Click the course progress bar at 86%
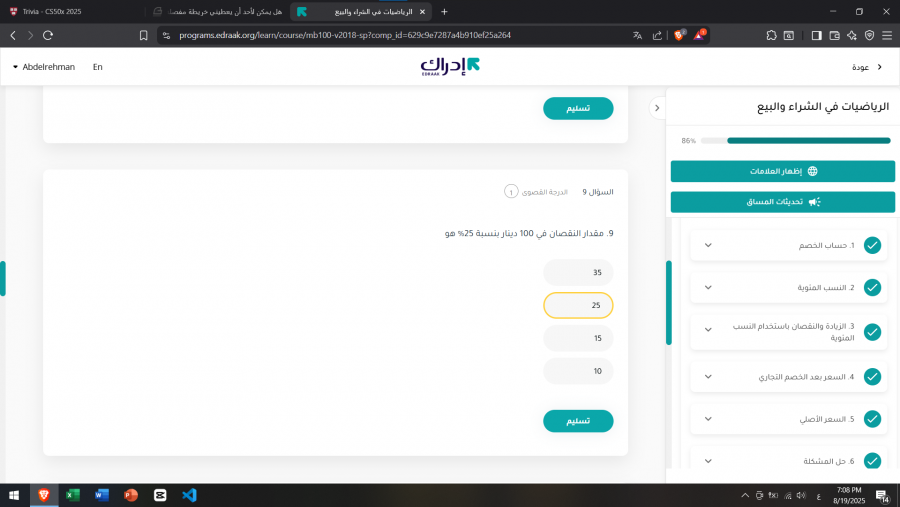900x507 pixels. tap(795, 141)
